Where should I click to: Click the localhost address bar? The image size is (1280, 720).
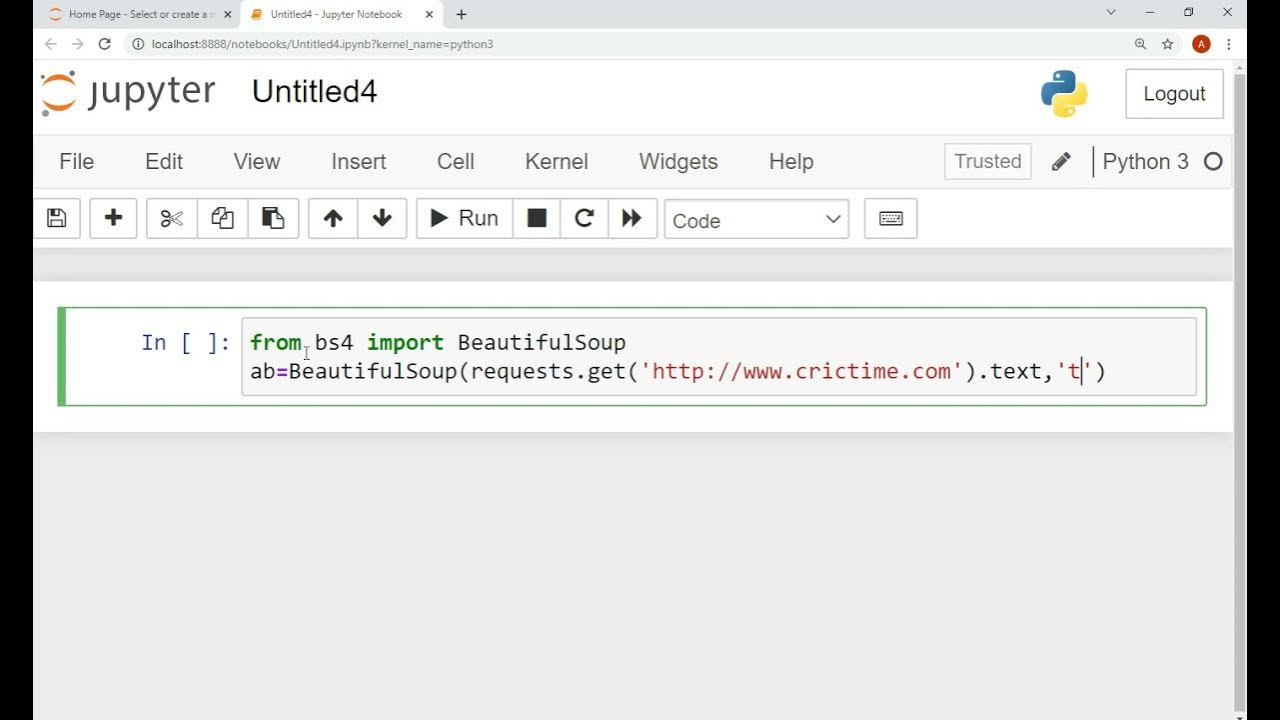coord(640,44)
